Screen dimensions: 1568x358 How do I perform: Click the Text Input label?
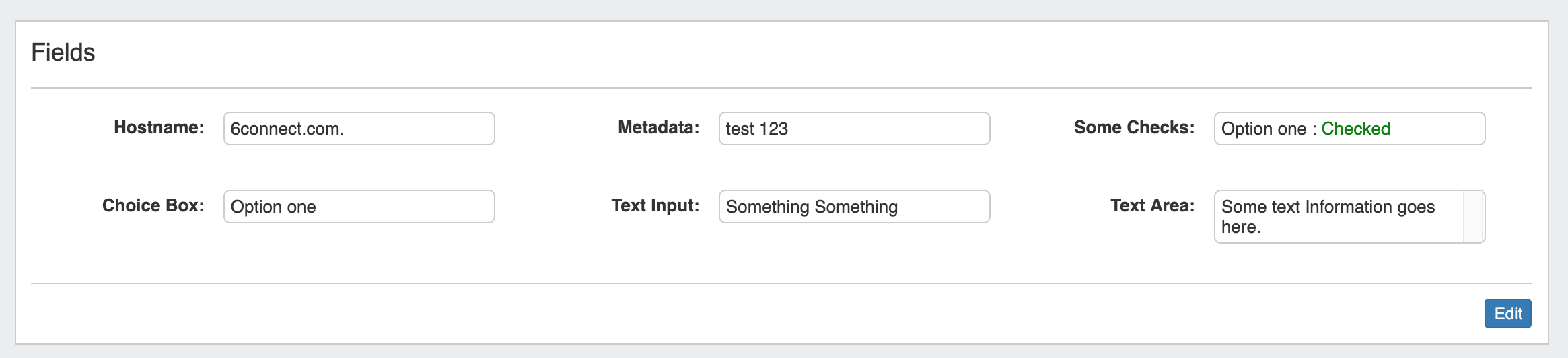click(655, 206)
